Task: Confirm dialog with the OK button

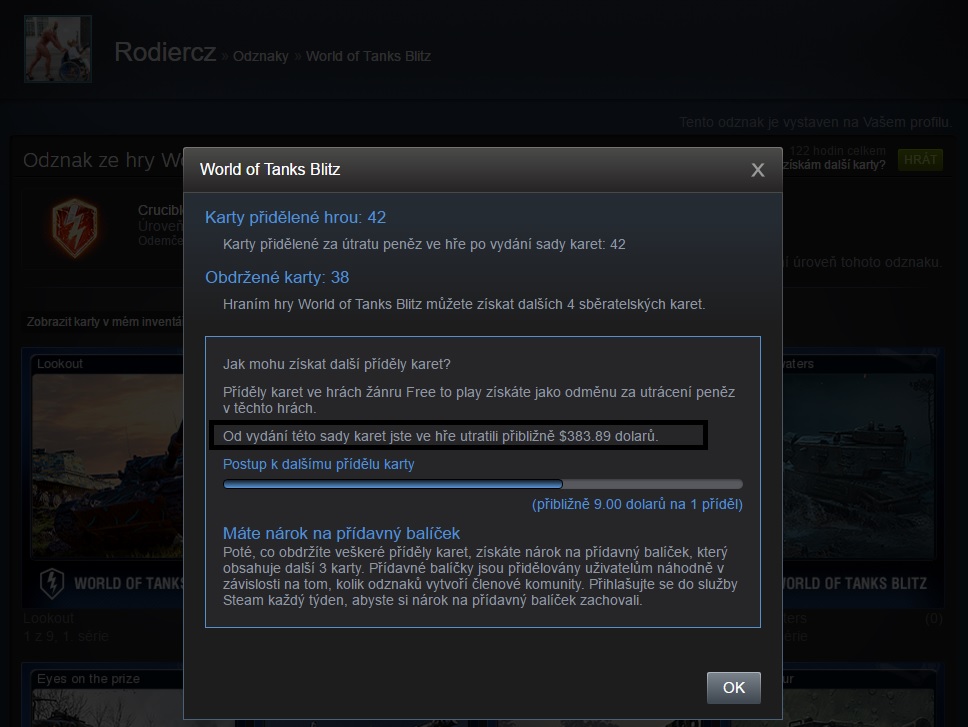Action: click(x=733, y=688)
